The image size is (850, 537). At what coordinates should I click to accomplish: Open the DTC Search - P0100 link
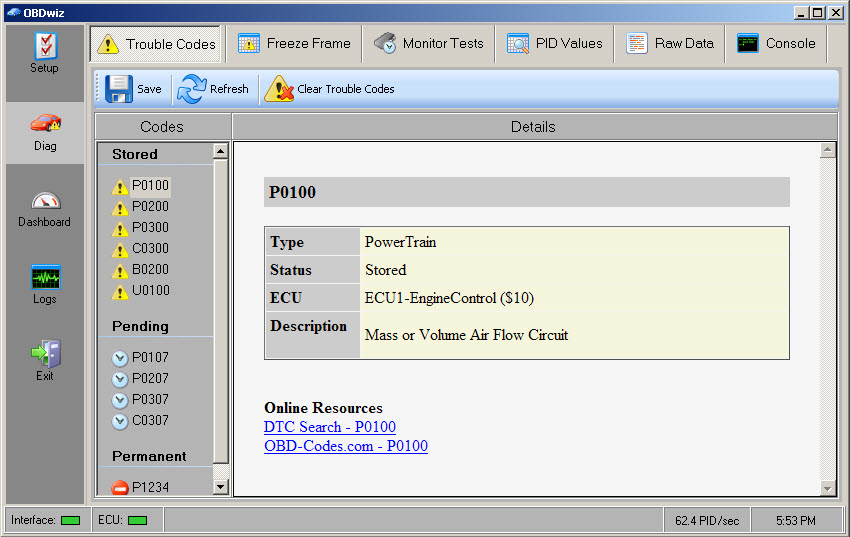pos(329,427)
